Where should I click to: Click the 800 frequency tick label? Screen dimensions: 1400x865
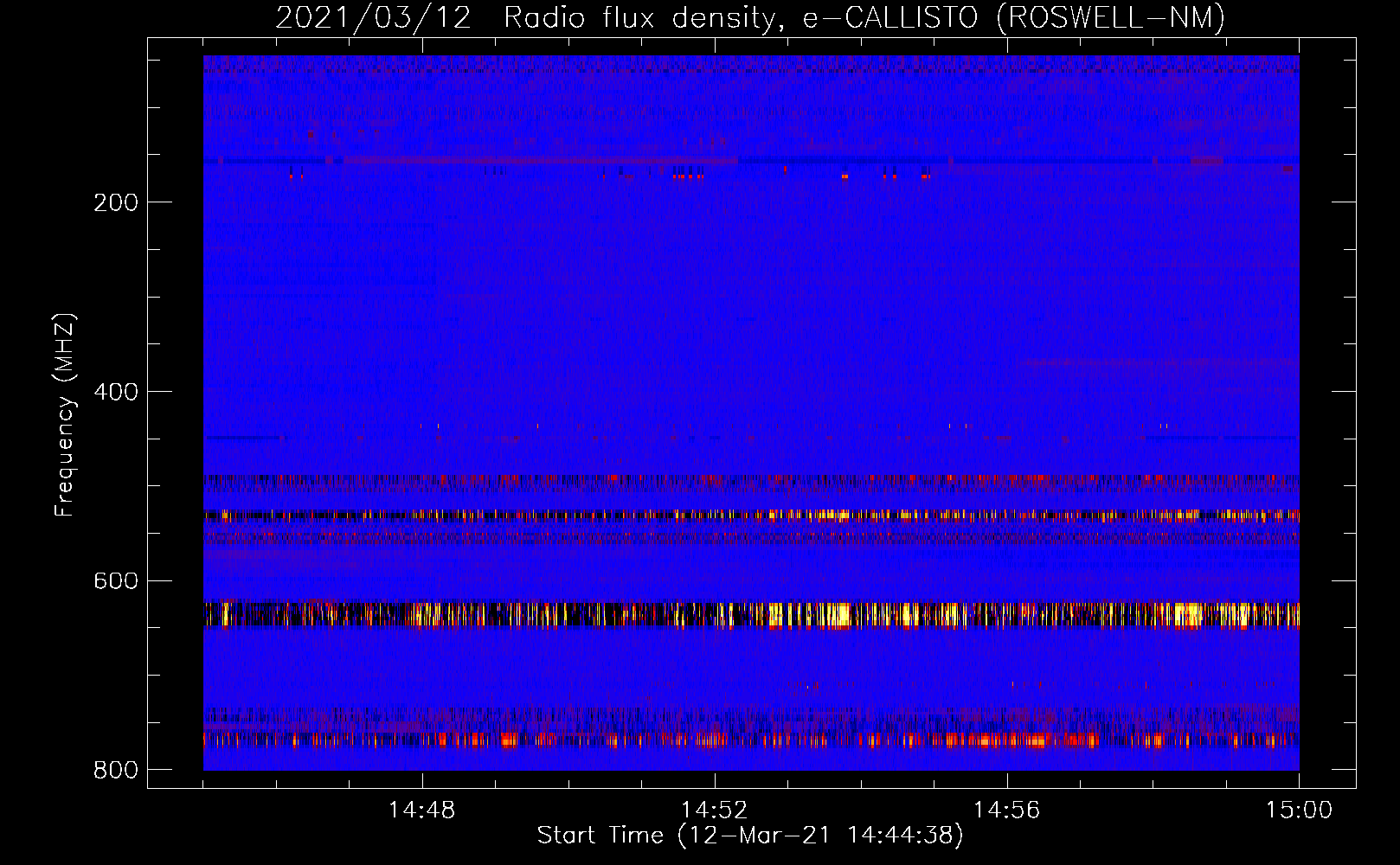[x=116, y=770]
